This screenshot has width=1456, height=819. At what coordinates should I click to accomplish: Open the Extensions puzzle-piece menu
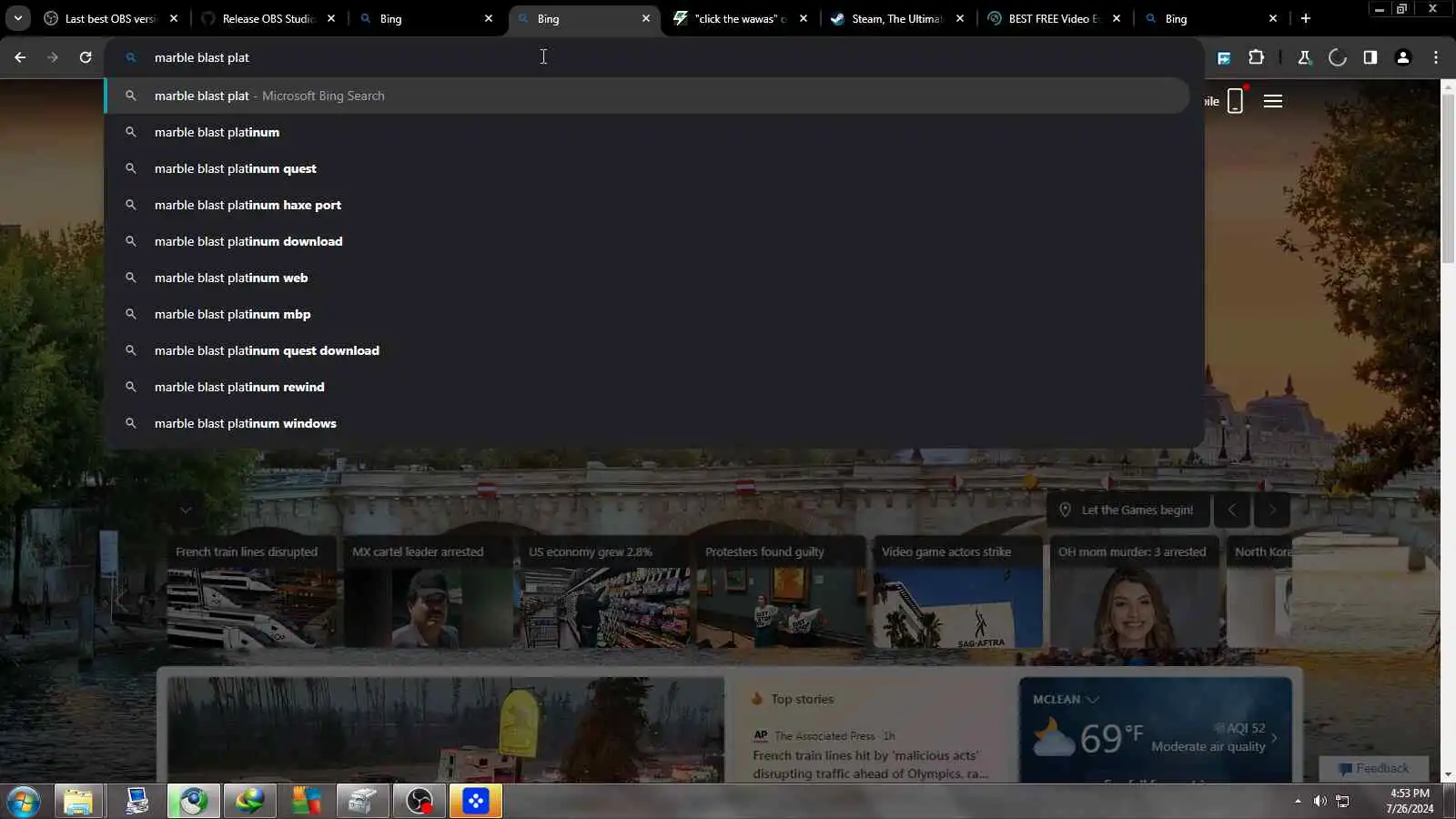[1257, 57]
